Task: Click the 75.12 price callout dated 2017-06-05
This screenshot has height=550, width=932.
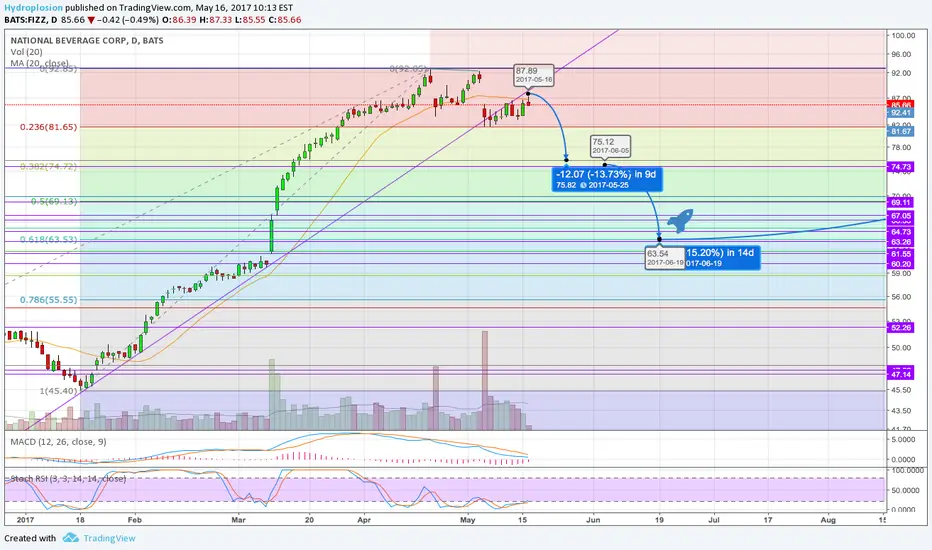Action: [x=610, y=146]
